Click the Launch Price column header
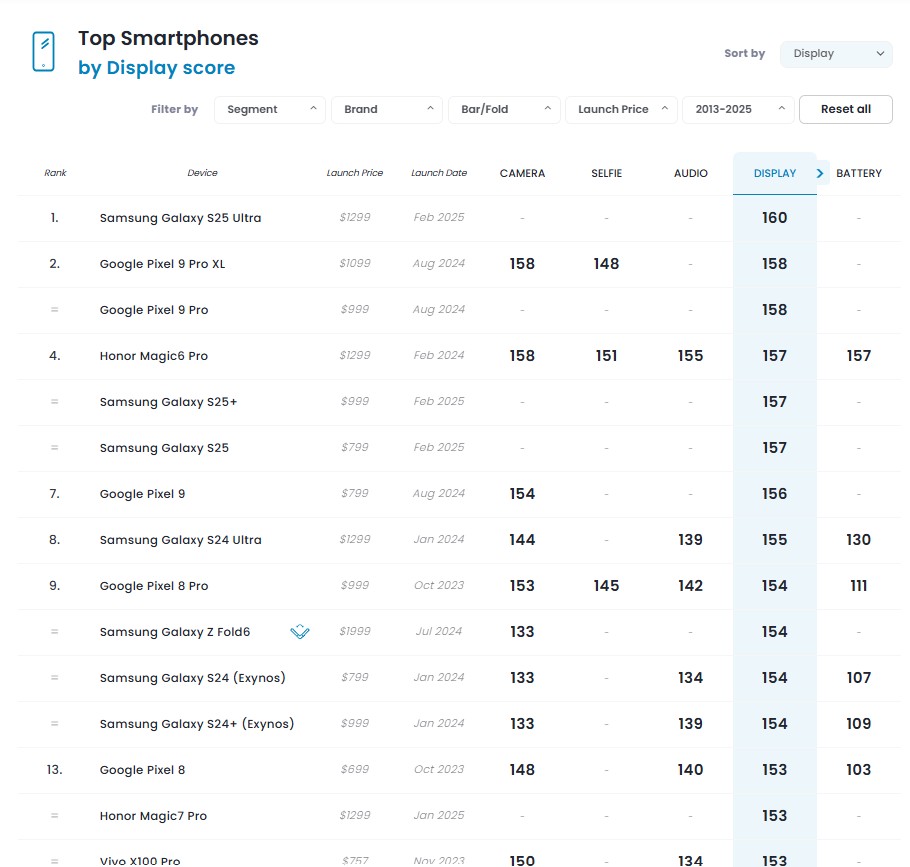 pyautogui.click(x=355, y=173)
